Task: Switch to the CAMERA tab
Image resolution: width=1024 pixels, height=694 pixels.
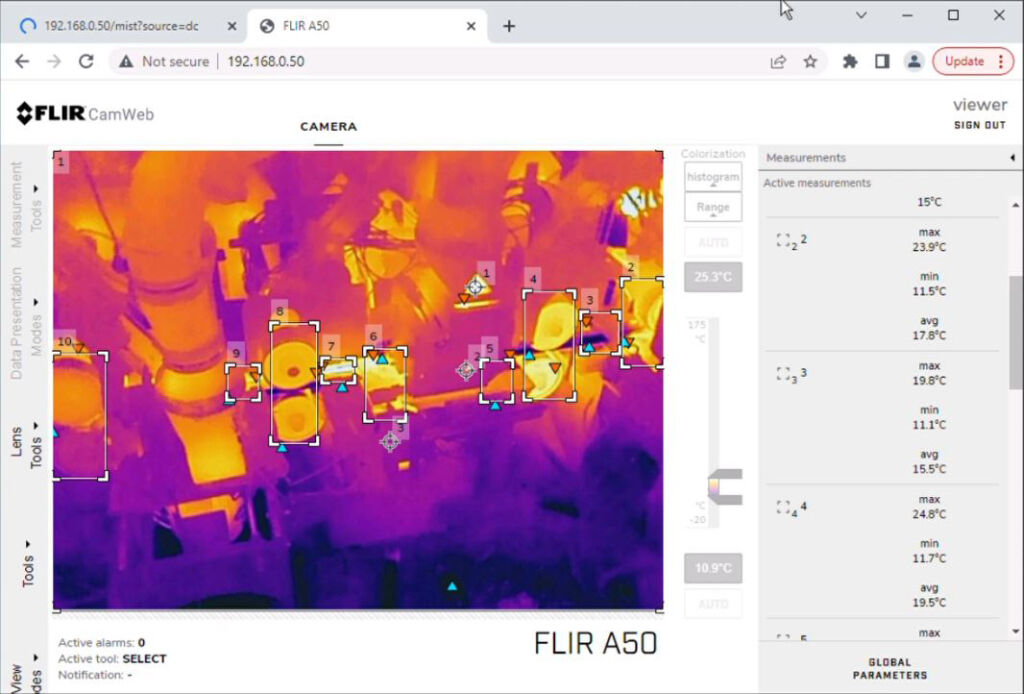Action: (x=328, y=127)
